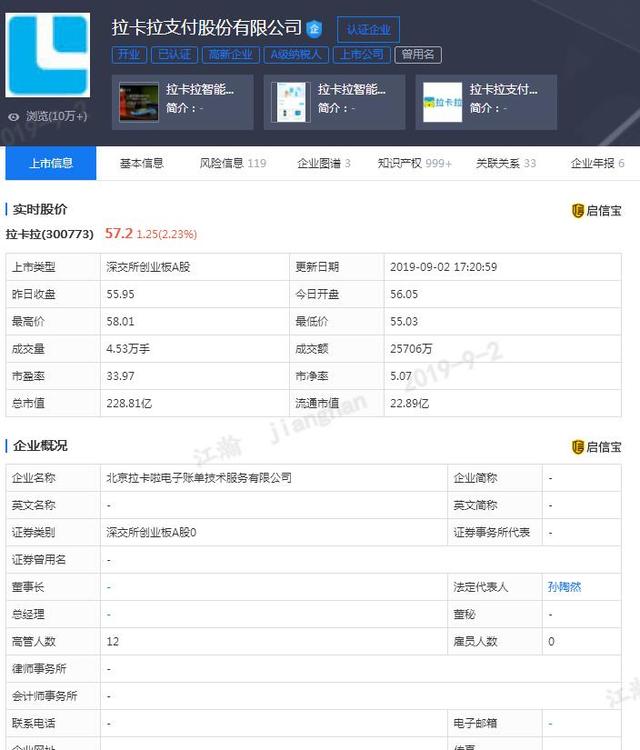Click the A级纳税人 tag
The width and height of the screenshot is (640, 750).
[x=296, y=55]
